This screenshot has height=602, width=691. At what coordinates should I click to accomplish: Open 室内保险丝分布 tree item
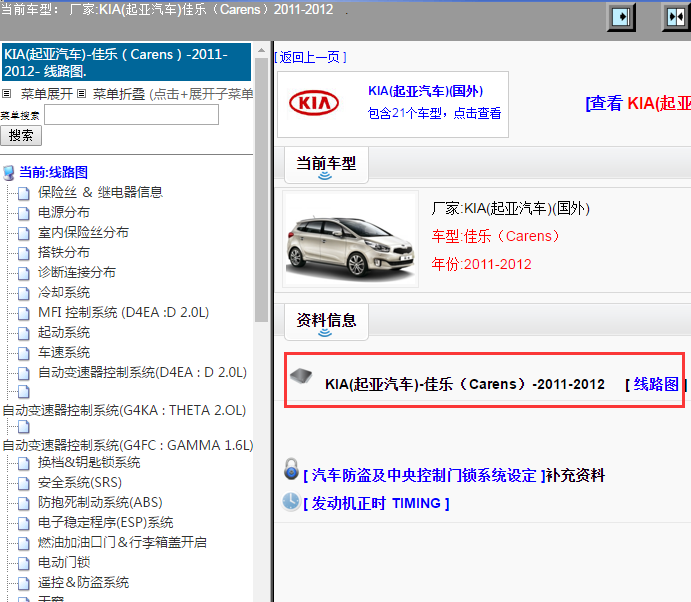[x=83, y=233]
